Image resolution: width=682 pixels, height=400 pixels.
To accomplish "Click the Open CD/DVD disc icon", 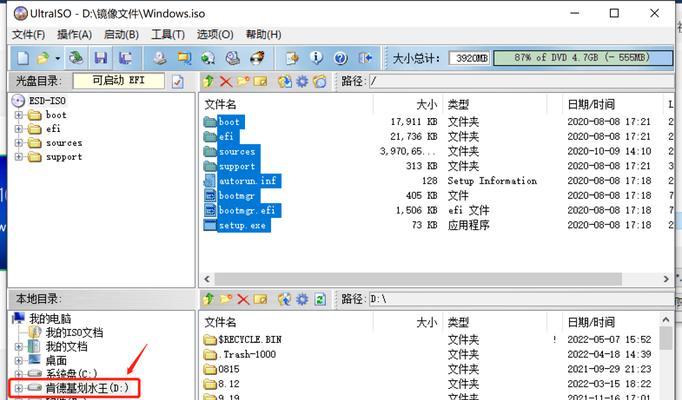I will pyautogui.click(x=76, y=58).
